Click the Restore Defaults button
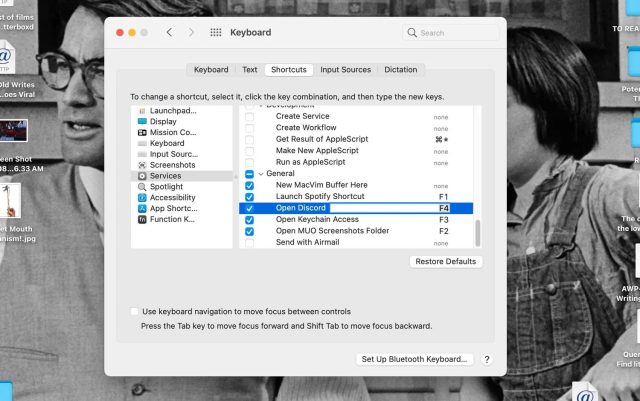Viewport: 640px width, 401px height. click(446, 261)
